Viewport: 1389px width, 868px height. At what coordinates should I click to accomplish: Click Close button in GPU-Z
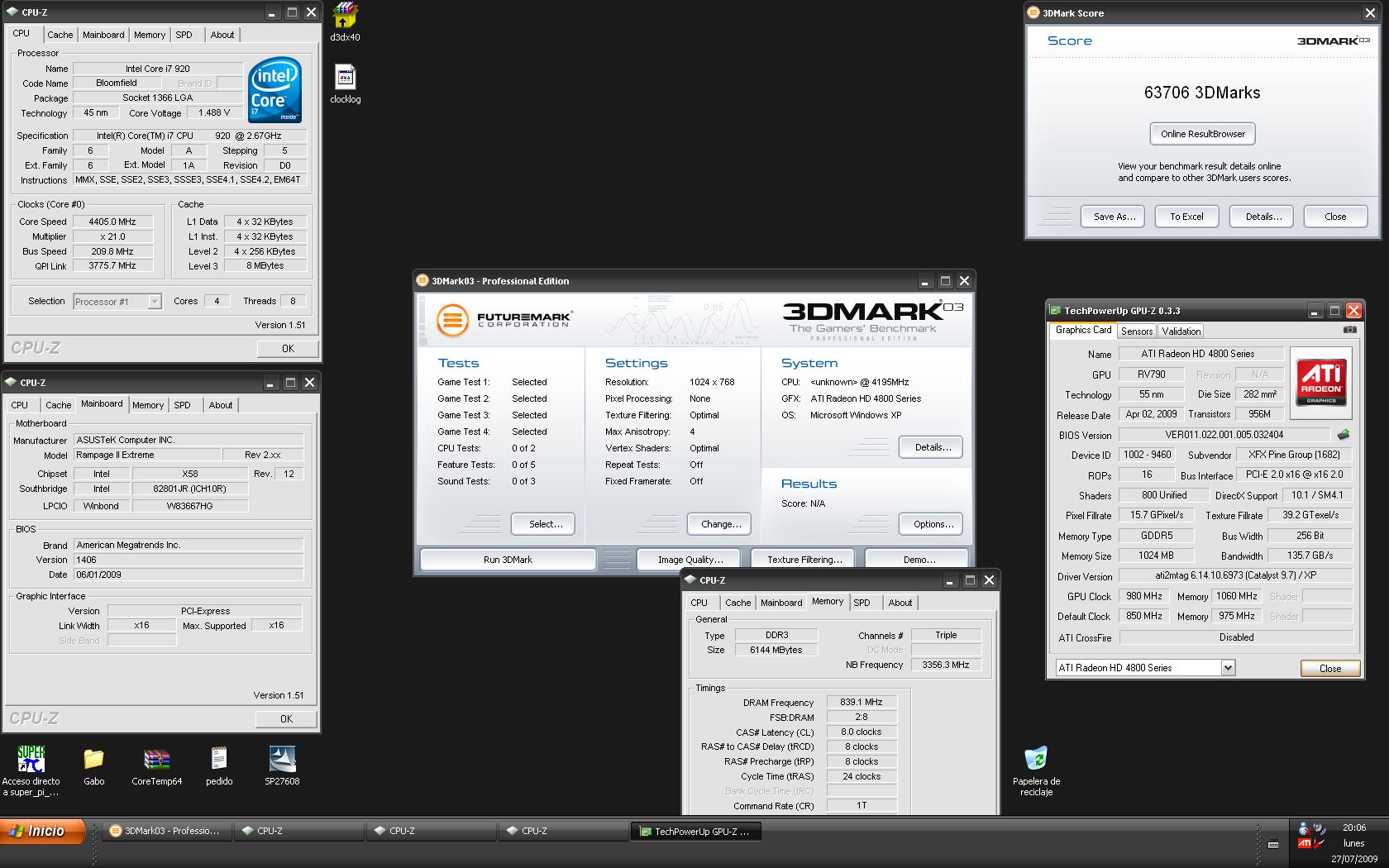[x=1329, y=668]
